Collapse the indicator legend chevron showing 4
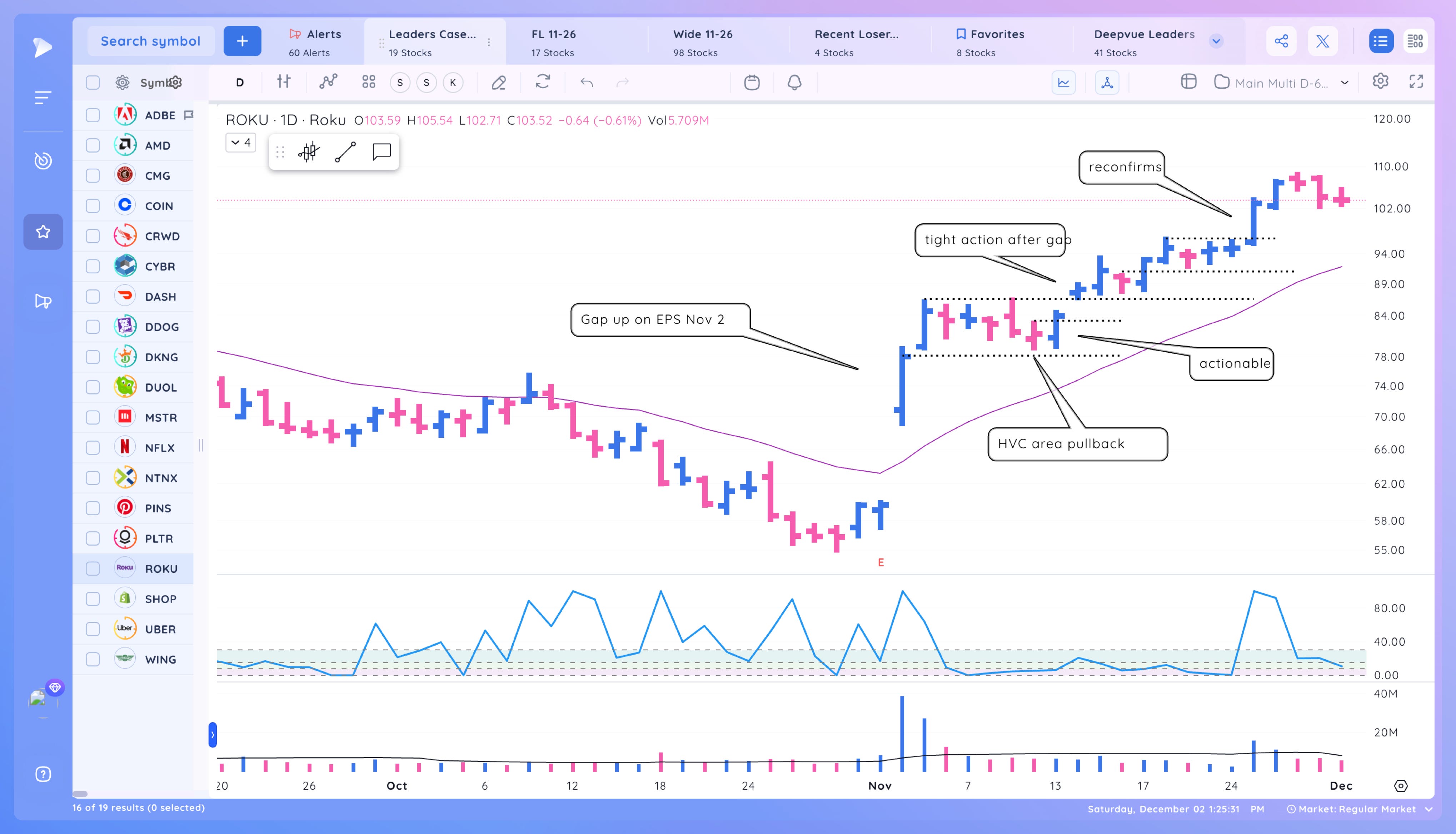The height and width of the screenshot is (834, 1456). click(241, 143)
